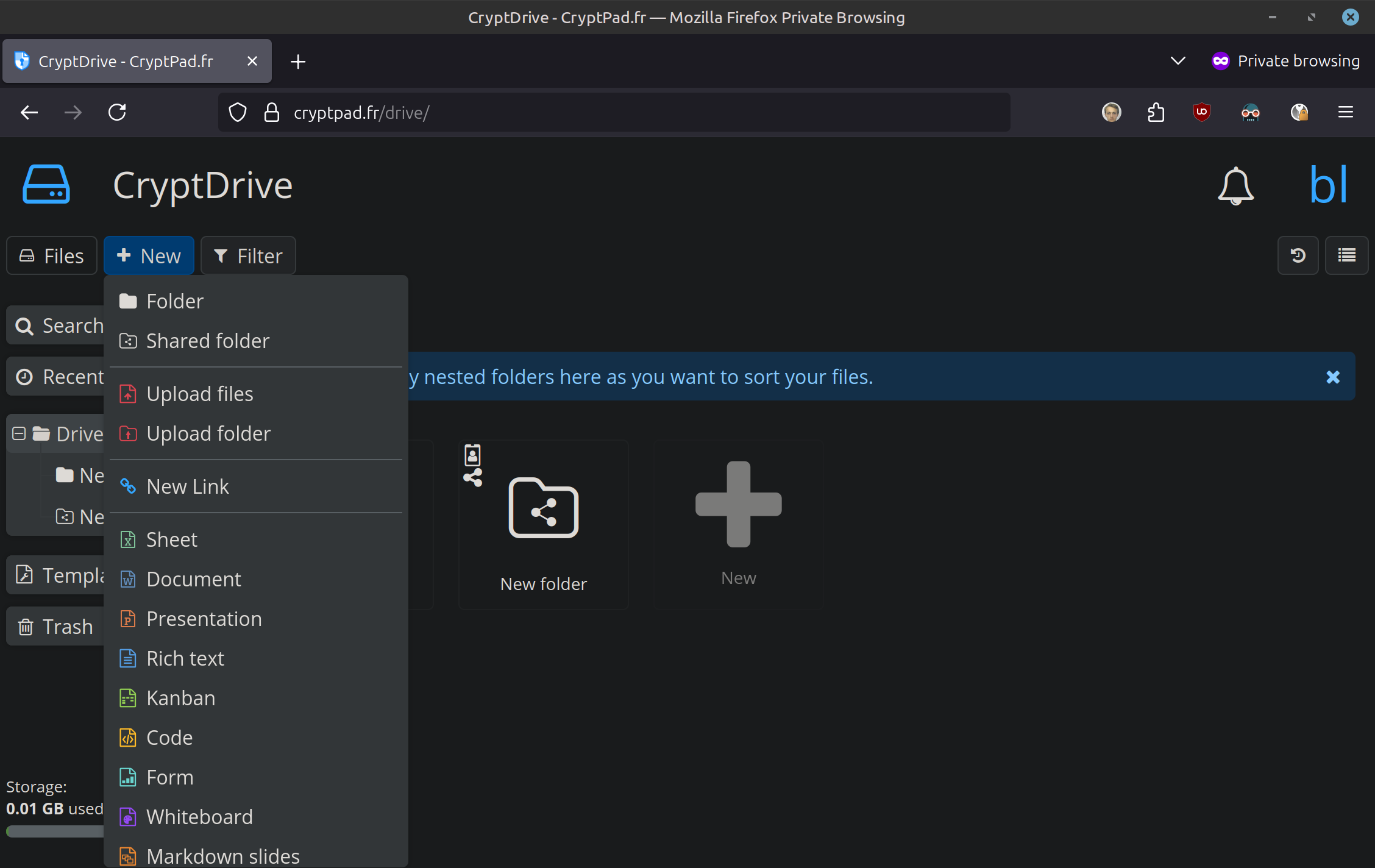Image resolution: width=1375 pixels, height=868 pixels.
Task: Switch to list view icon
Action: [1346, 255]
